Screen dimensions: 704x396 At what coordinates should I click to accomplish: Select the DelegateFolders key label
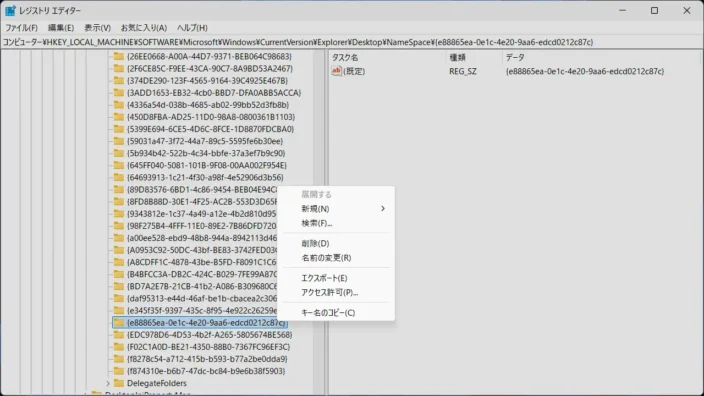click(x=157, y=383)
